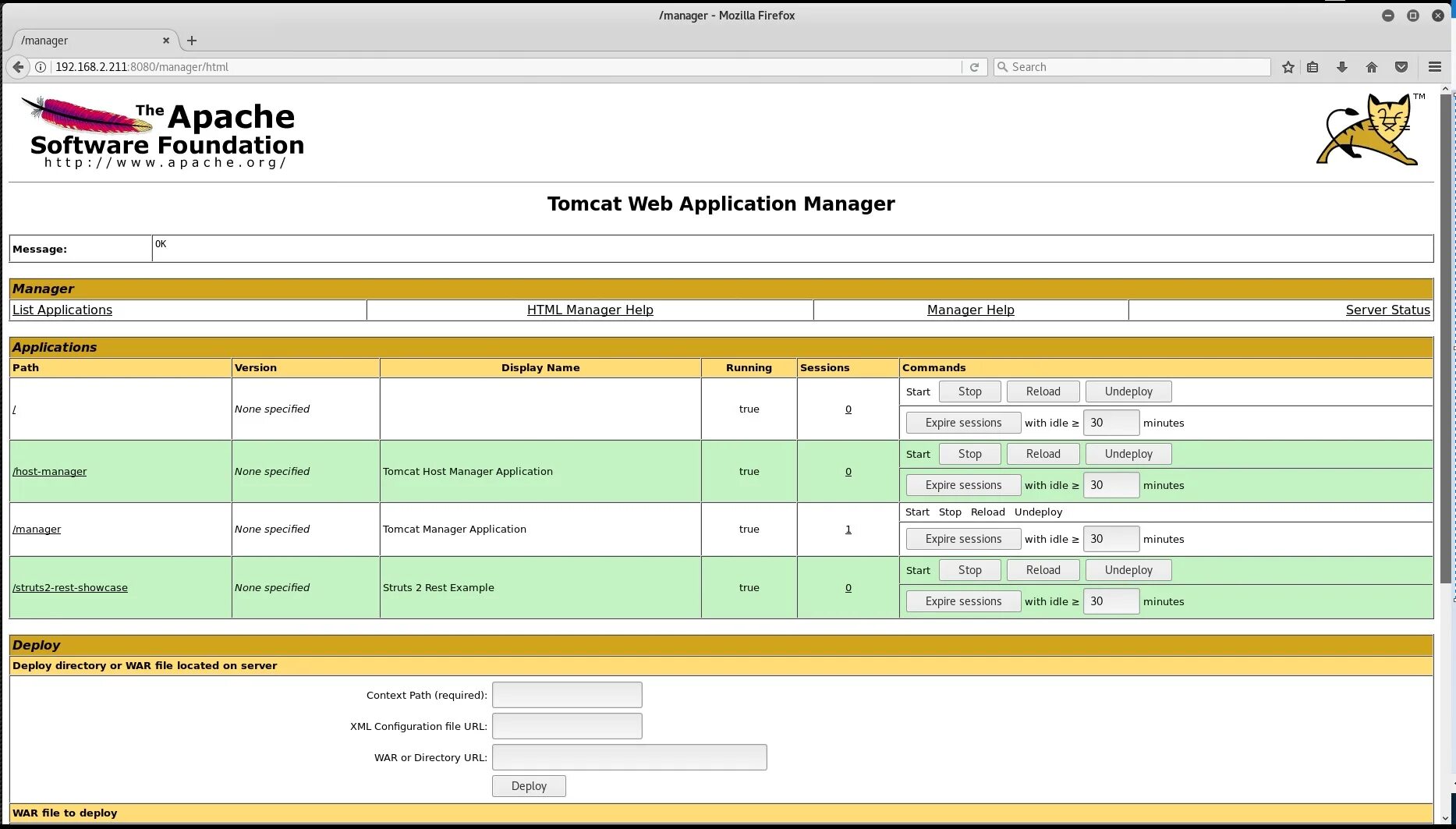This screenshot has height=829, width=1456.
Task: Click WAR or Directory URL field
Action: 629,757
